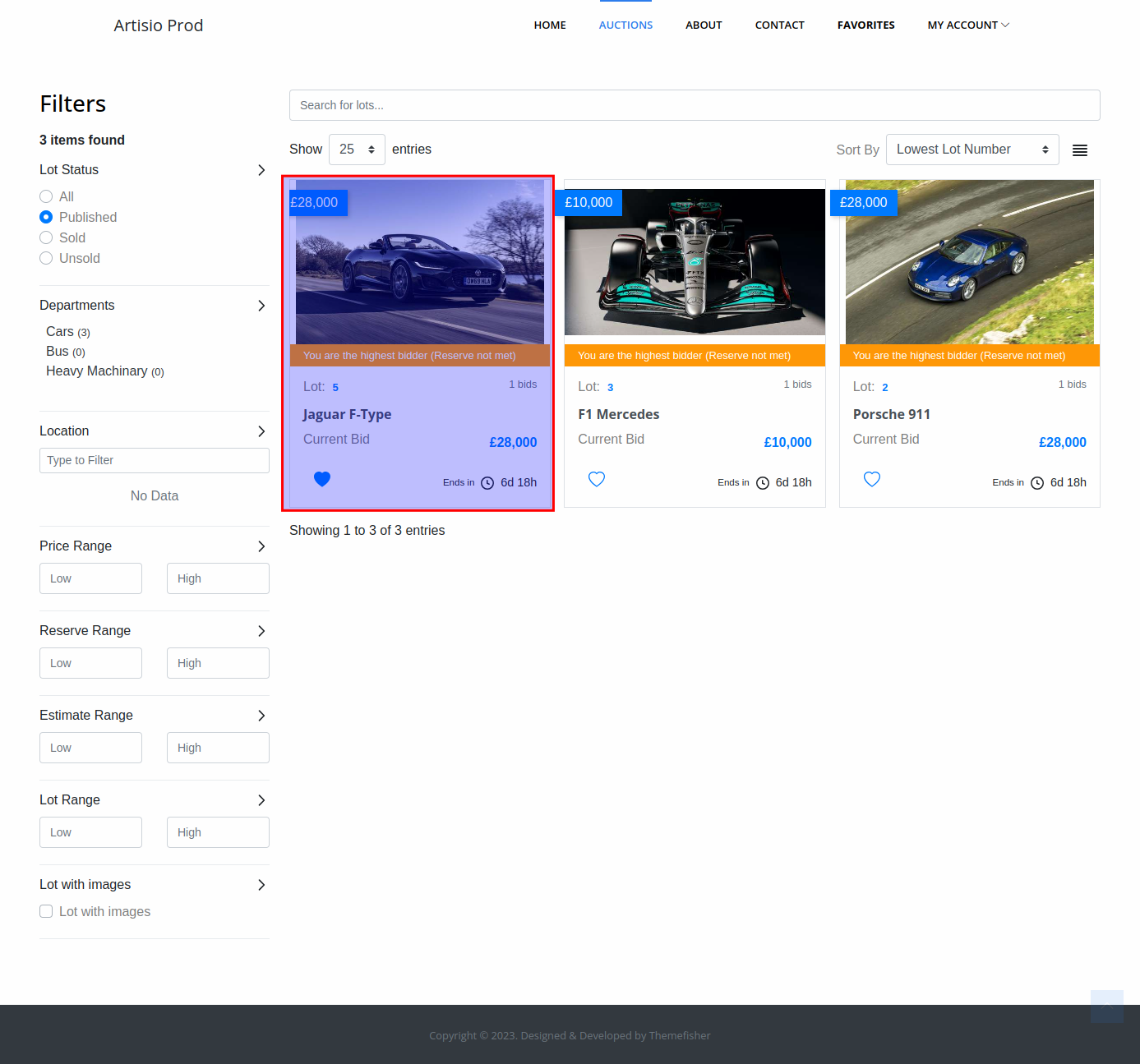The width and height of the screenshot is (1140, 1064).
Task: Select the Sold lot status radio
Action: (x=46, y=237)
